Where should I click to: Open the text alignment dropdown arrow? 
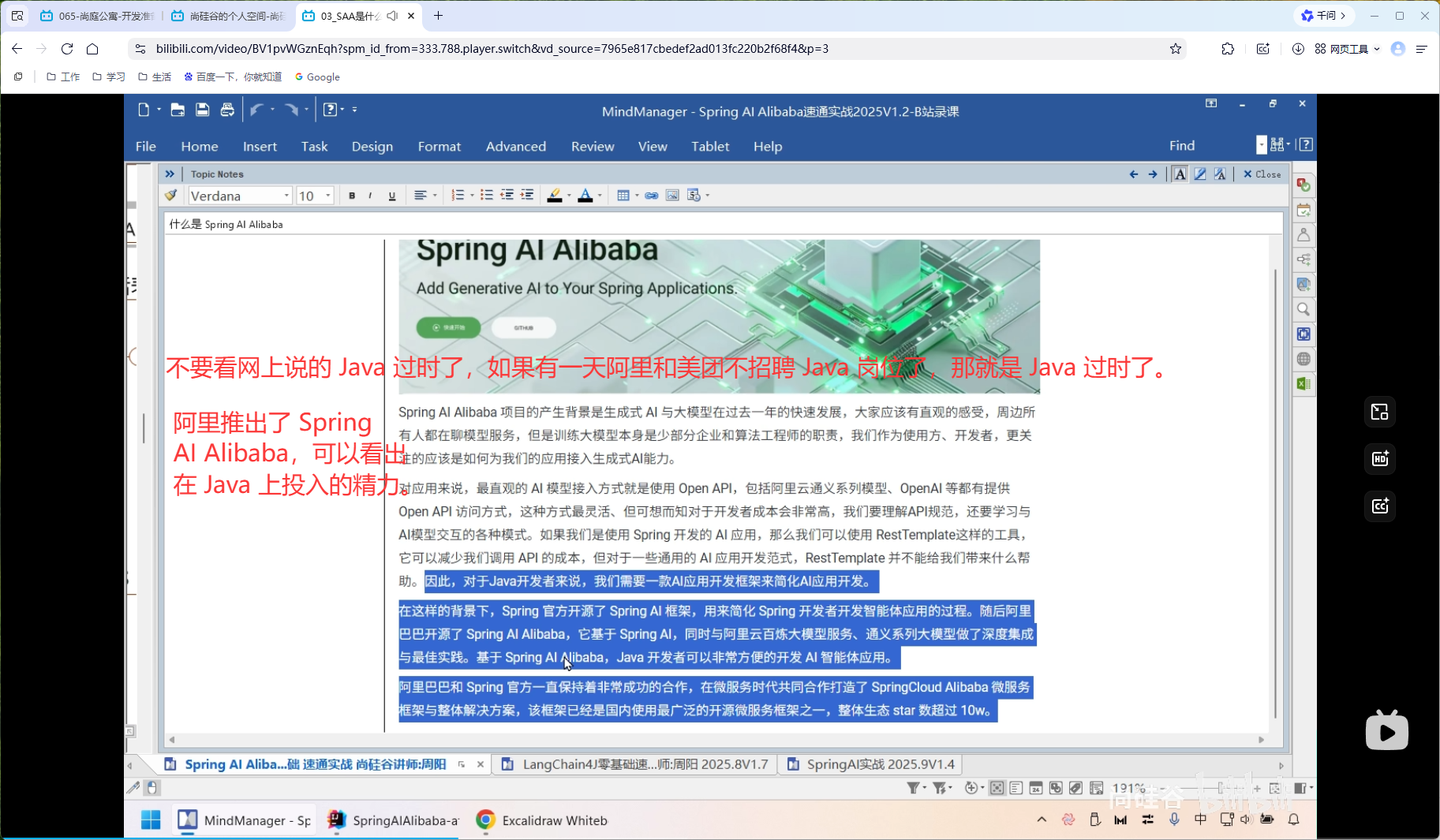[x=435, y=195]
